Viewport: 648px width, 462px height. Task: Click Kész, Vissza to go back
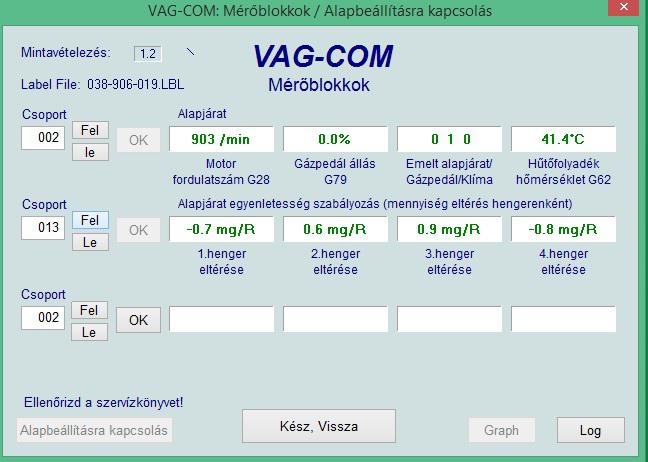pyautogui.click(x=319, y=426)
